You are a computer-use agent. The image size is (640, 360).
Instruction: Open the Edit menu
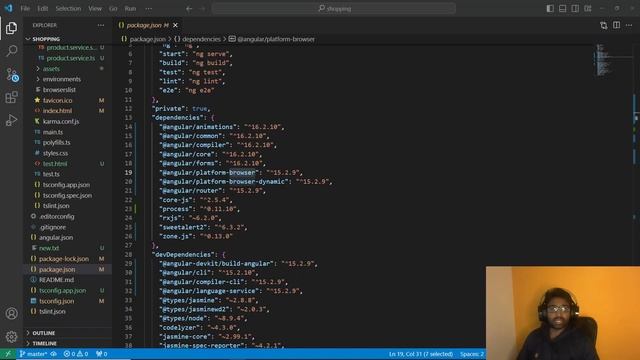coord(42,9)
